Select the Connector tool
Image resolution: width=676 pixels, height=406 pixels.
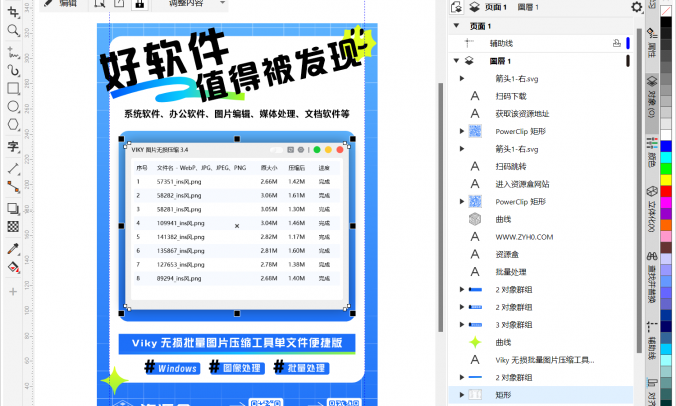point(13,187)
